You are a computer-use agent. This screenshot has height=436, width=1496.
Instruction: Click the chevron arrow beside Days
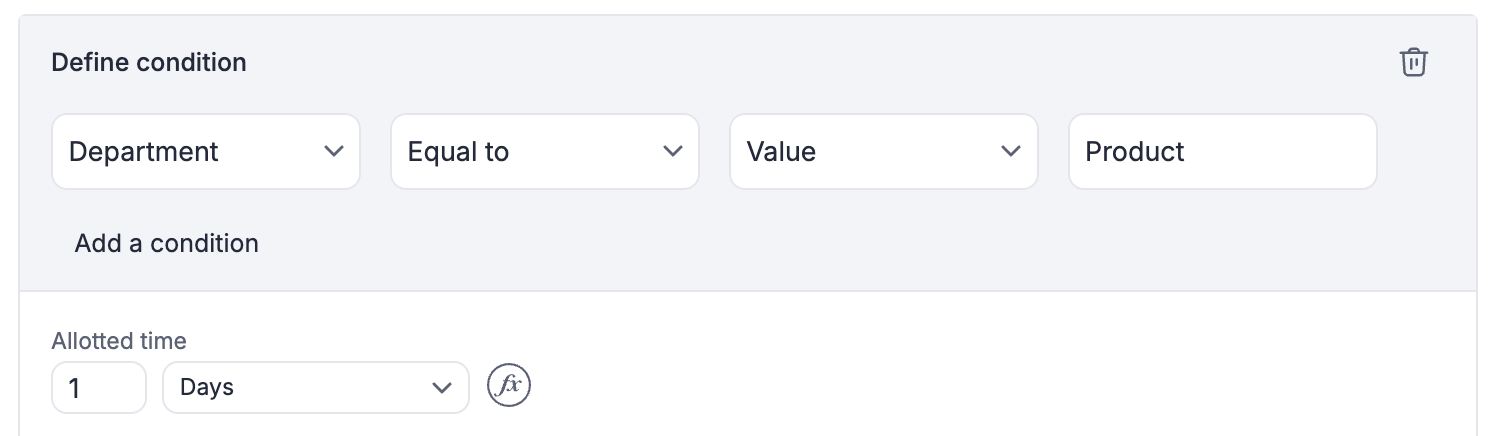tap(441, 387)
